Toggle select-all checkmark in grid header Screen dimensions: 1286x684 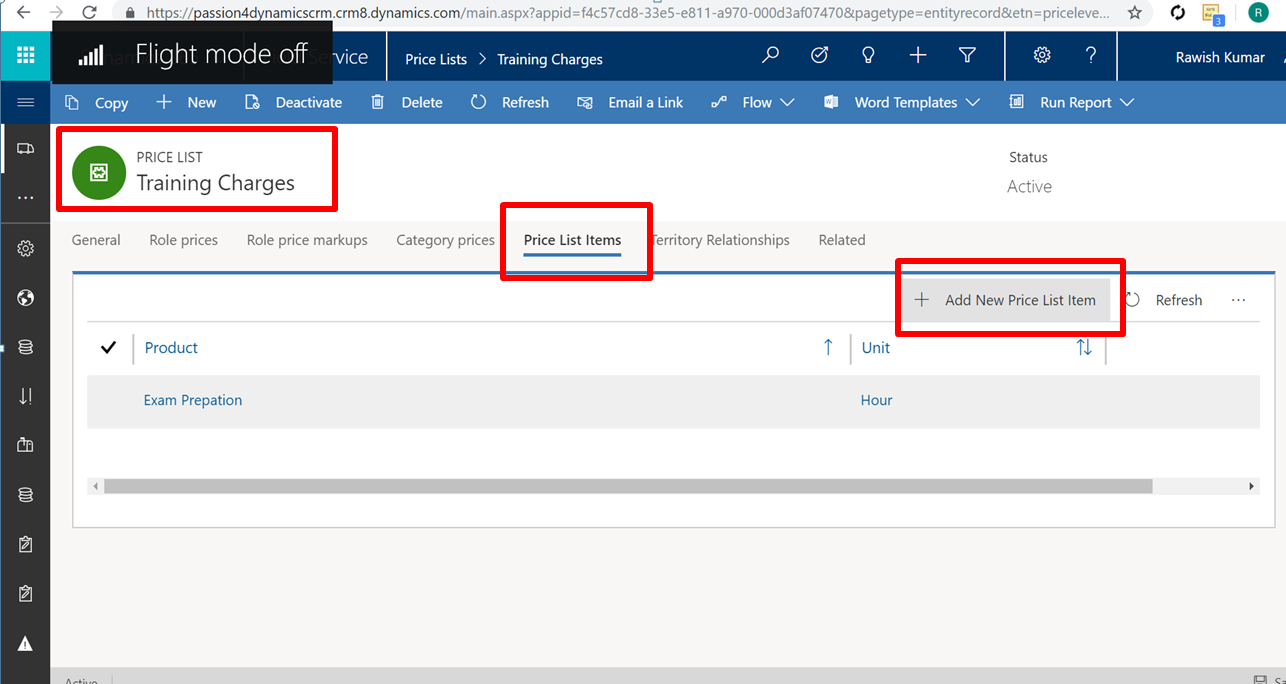coord(110,347)
